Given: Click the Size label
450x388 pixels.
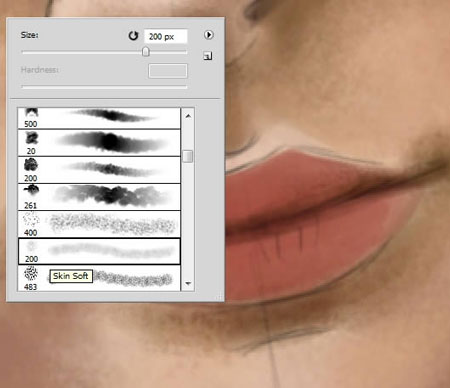Looking at the screenshot, I should point(29,35).
